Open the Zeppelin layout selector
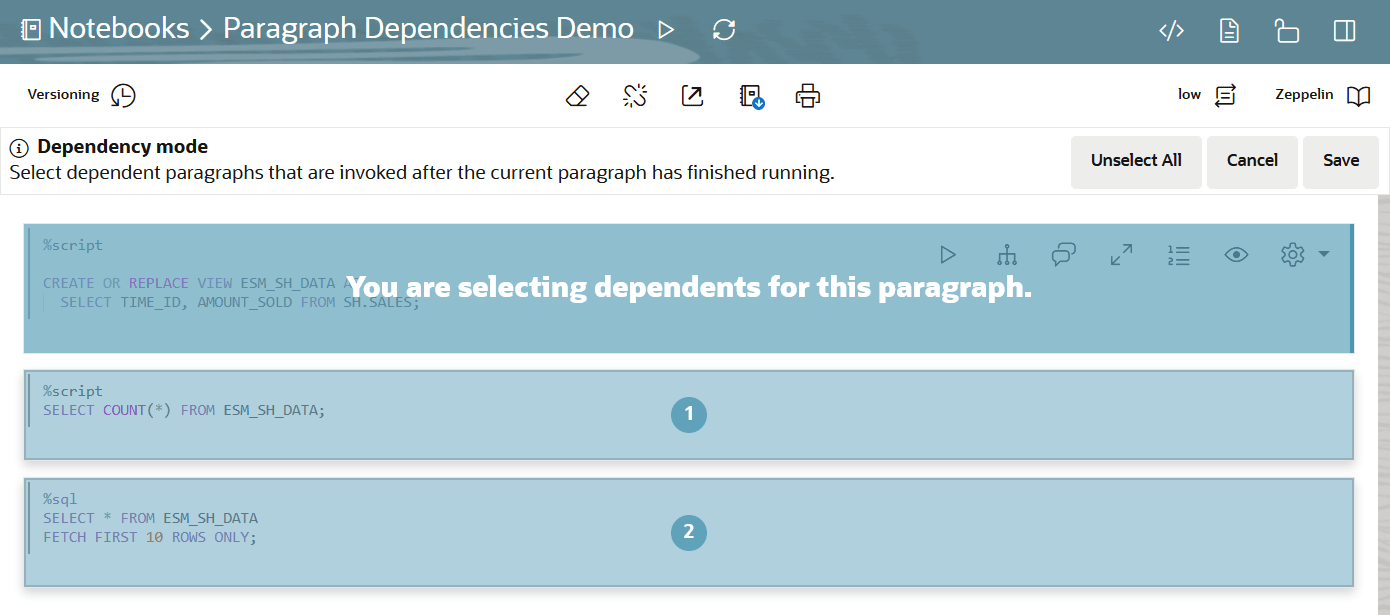Viewport: 1390px width, 615px height. pyautogui.click(x=1322, y=95)
